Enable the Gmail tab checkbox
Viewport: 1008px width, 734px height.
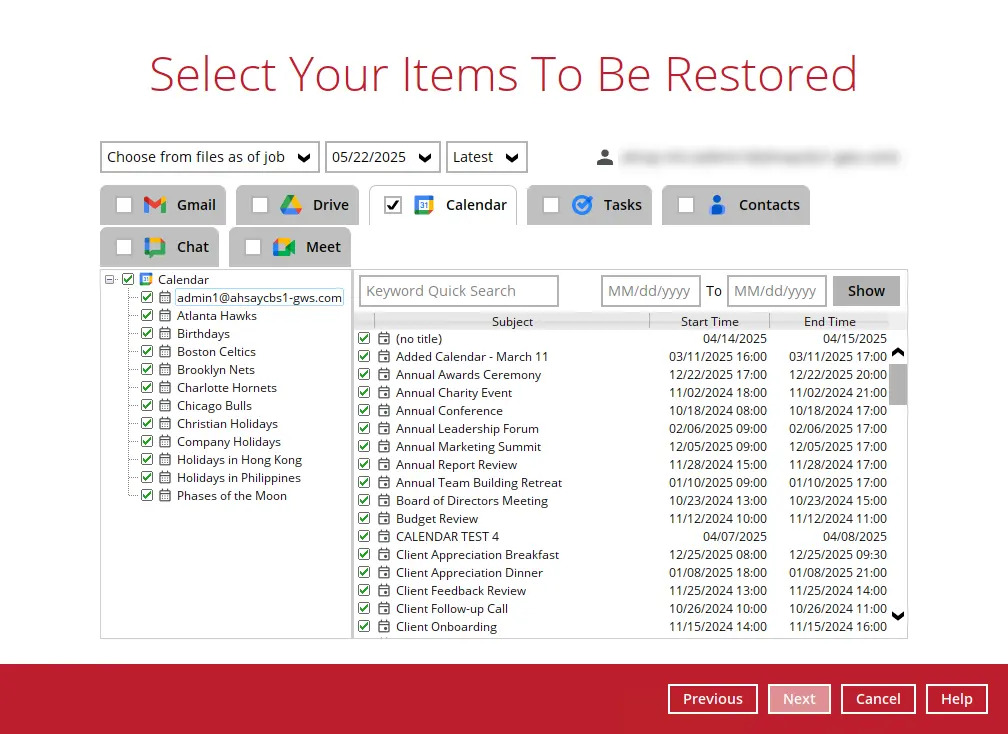click(124, 205)
